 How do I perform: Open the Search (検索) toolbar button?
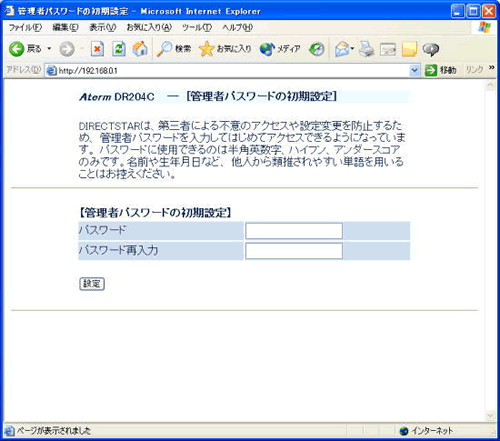pos(174,49)
